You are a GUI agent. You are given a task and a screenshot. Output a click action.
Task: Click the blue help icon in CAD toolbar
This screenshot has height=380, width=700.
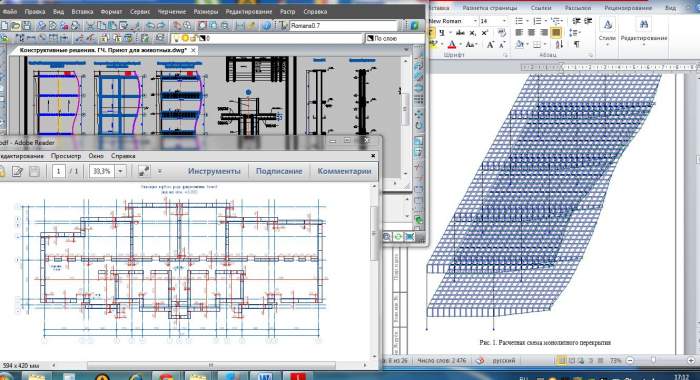pyautogui.click(x=267, y=26)
